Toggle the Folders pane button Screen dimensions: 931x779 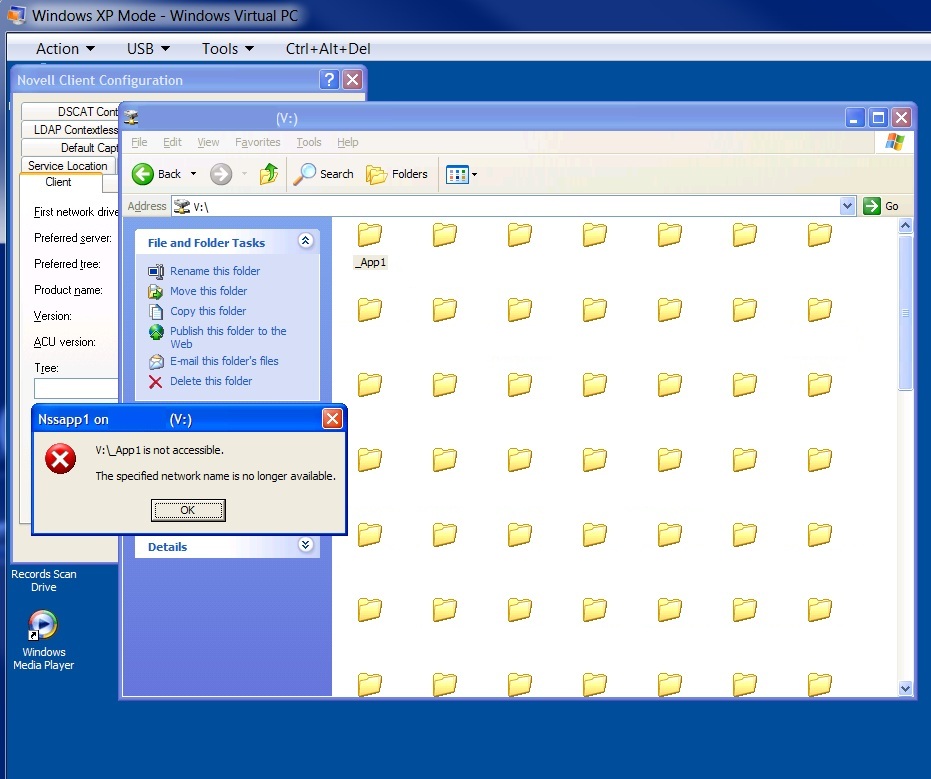pos(397,174)
